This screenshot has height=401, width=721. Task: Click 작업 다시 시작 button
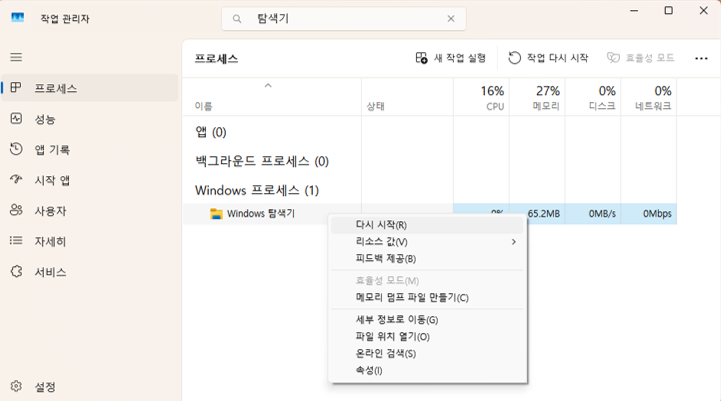pos(548,58)
